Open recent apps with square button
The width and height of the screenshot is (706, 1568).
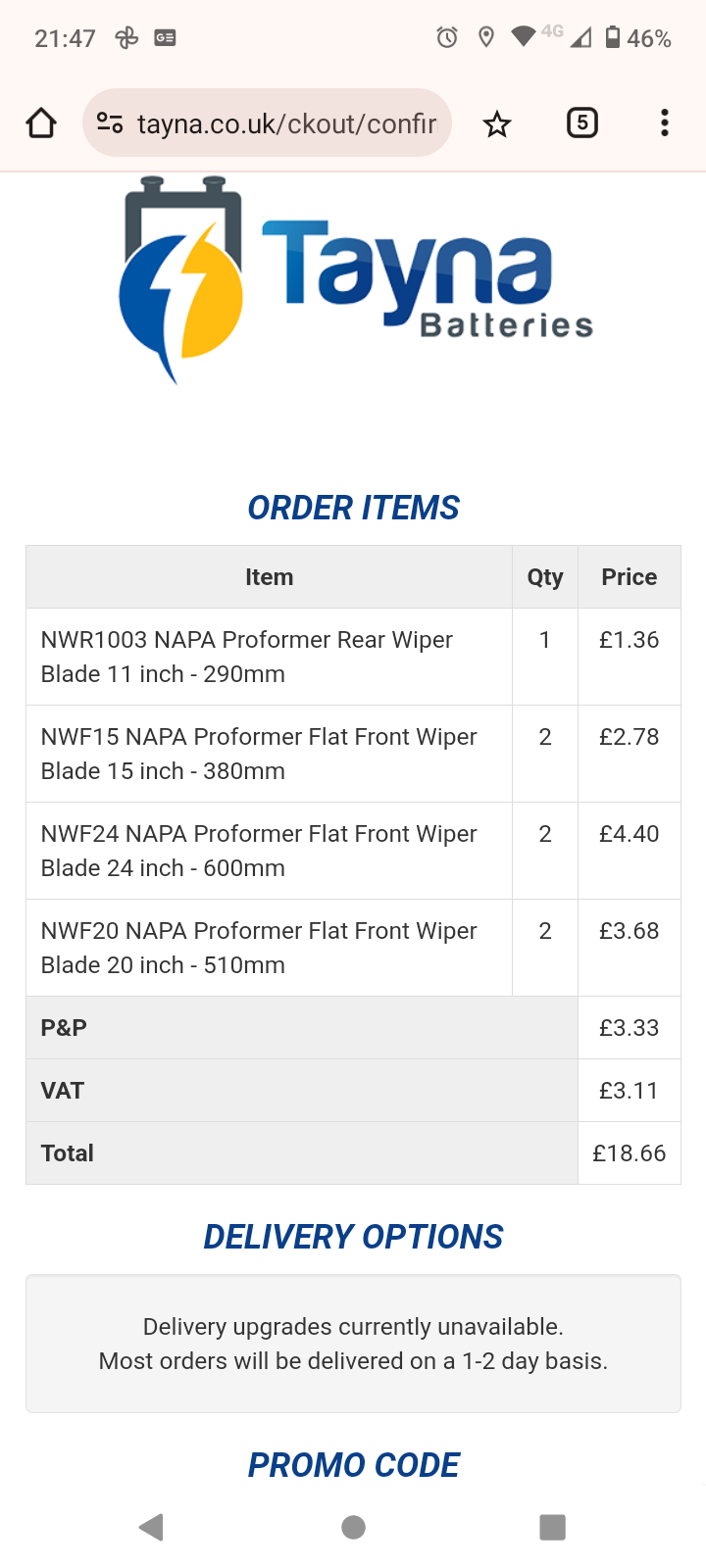(x=552, y=1527)
